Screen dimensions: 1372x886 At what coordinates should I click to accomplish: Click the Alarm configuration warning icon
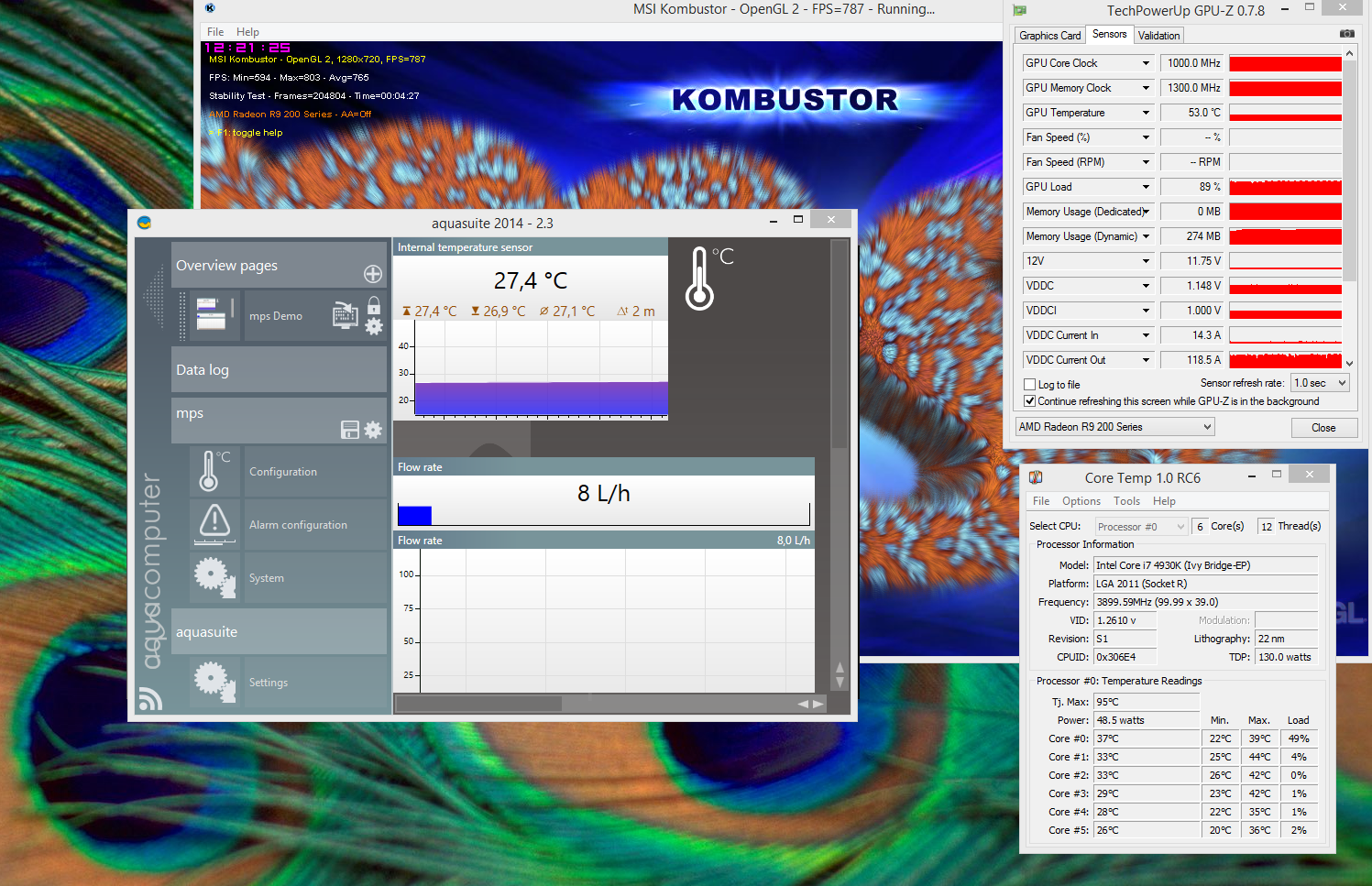click(x=214, y=523)
